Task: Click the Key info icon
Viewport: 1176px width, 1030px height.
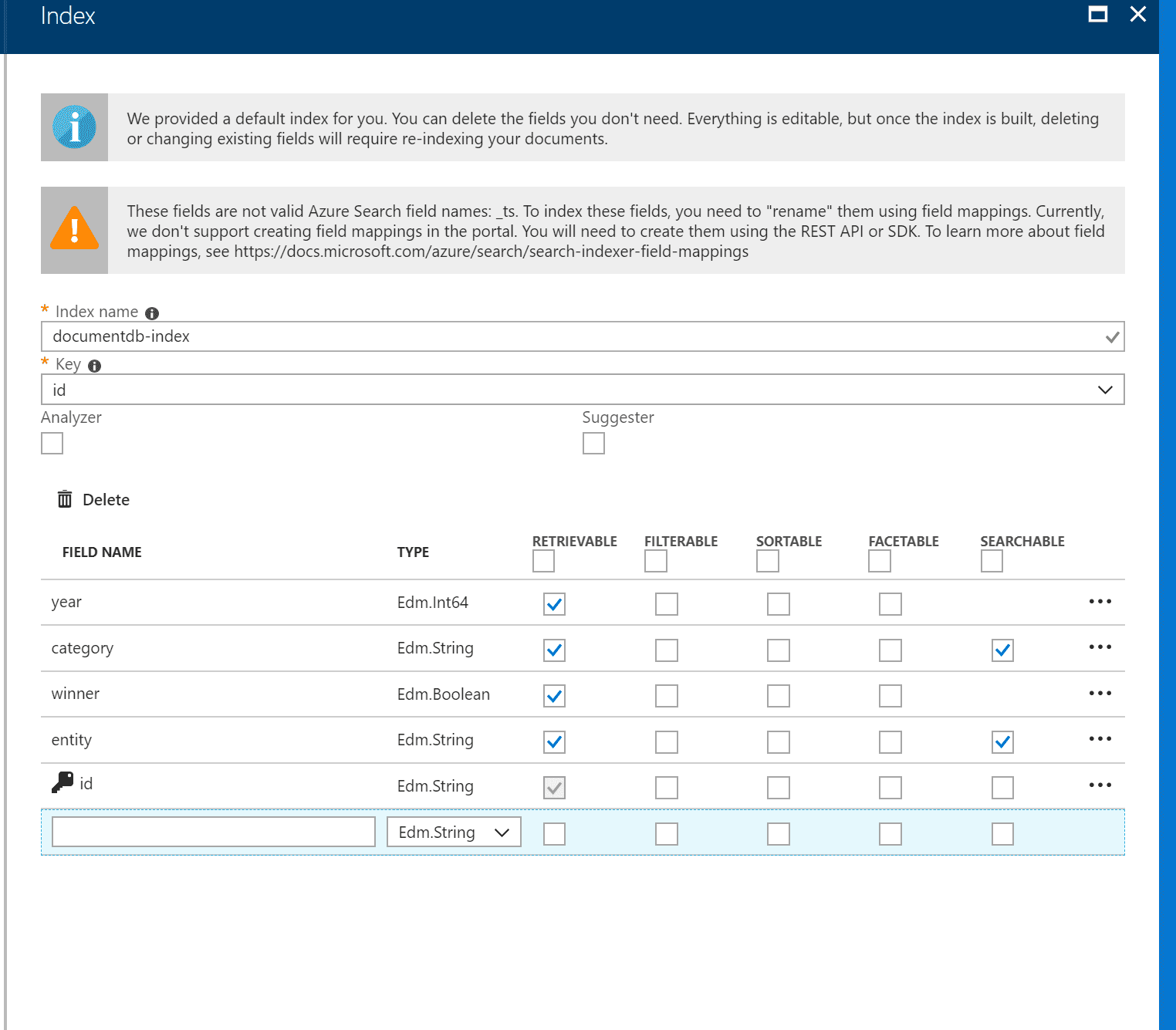Action: pyautogui.click(x=94, y=366)
